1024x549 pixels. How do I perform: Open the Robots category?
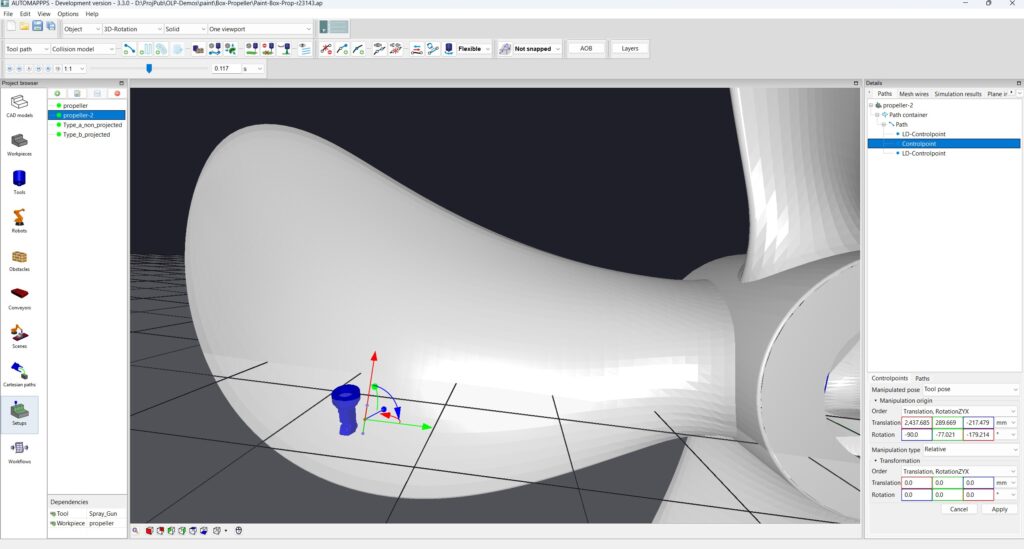pyautogui.click(x=19, y=221)
